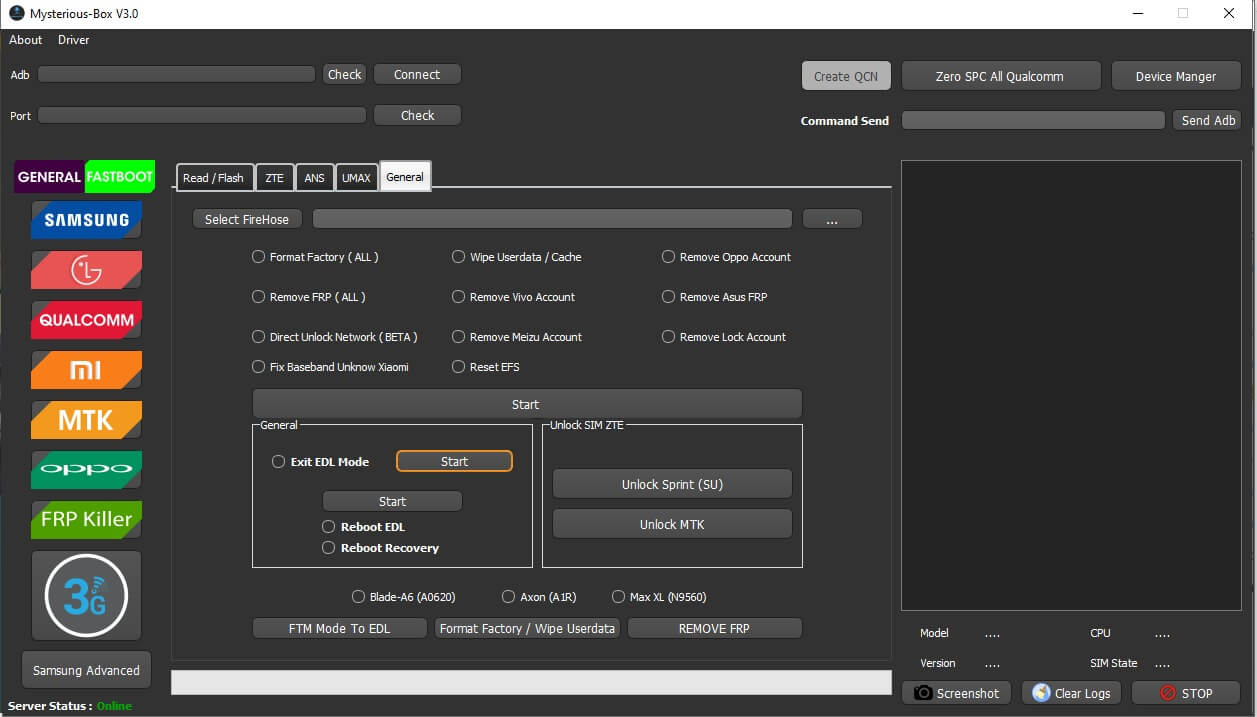
Task: Click the Clear Logs globe icon
Action: 1041,693
